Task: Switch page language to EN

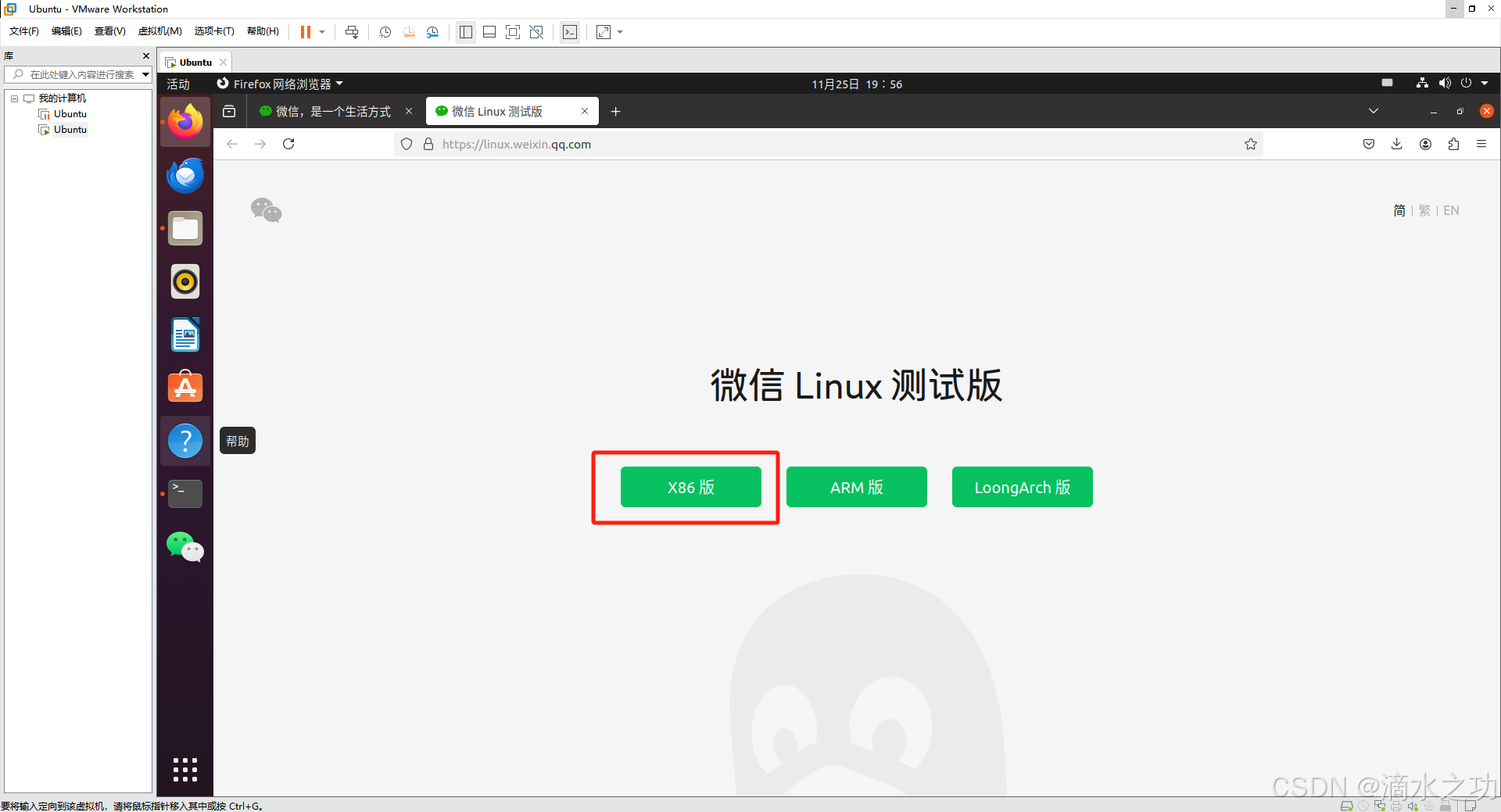Action: click(x=1451, y=210)
